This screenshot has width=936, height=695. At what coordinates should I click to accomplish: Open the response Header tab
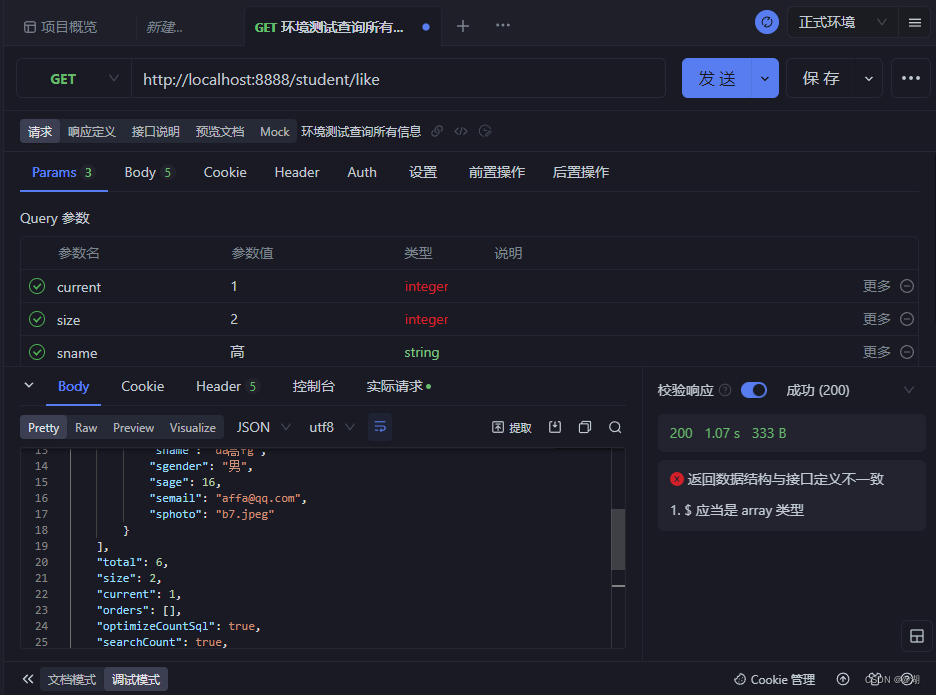tap(226, 386)
